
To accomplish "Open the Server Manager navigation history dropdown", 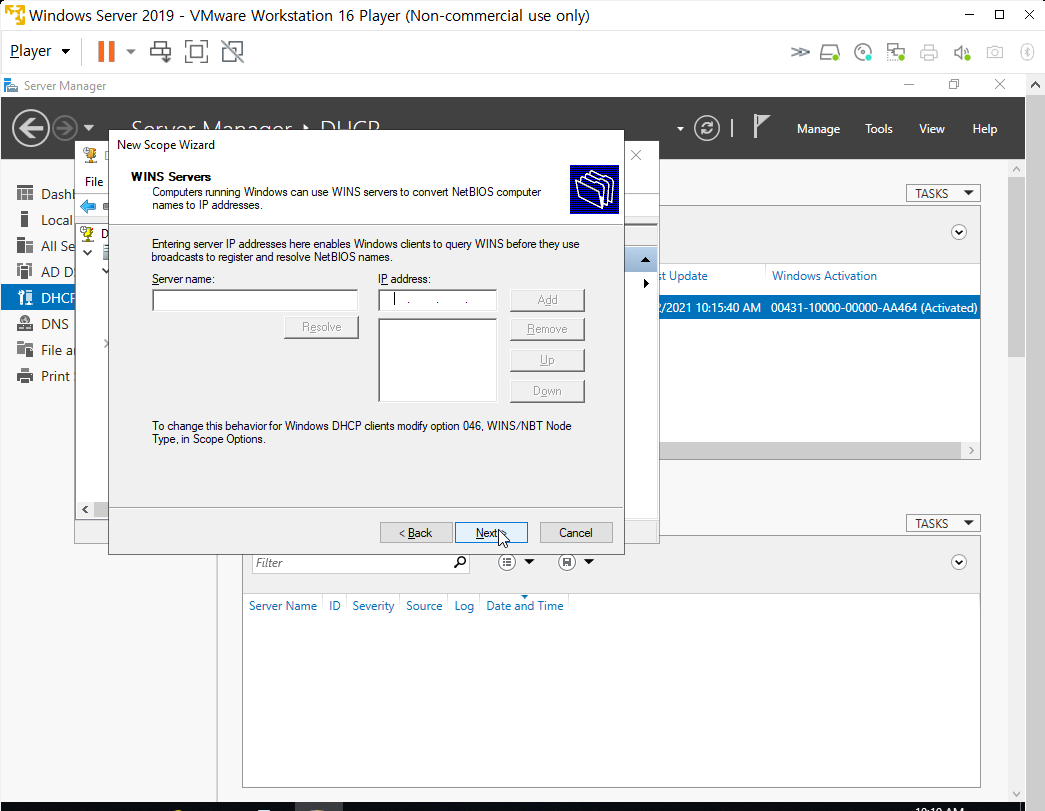I will pyautogui.click(x=89, y=128).
